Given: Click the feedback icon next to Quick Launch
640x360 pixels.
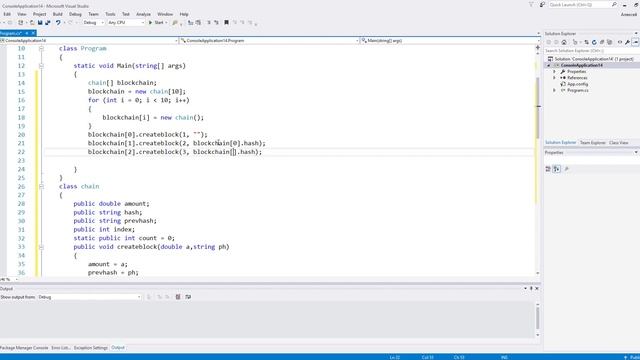Looking at the screenshot, I should (542, 4).
